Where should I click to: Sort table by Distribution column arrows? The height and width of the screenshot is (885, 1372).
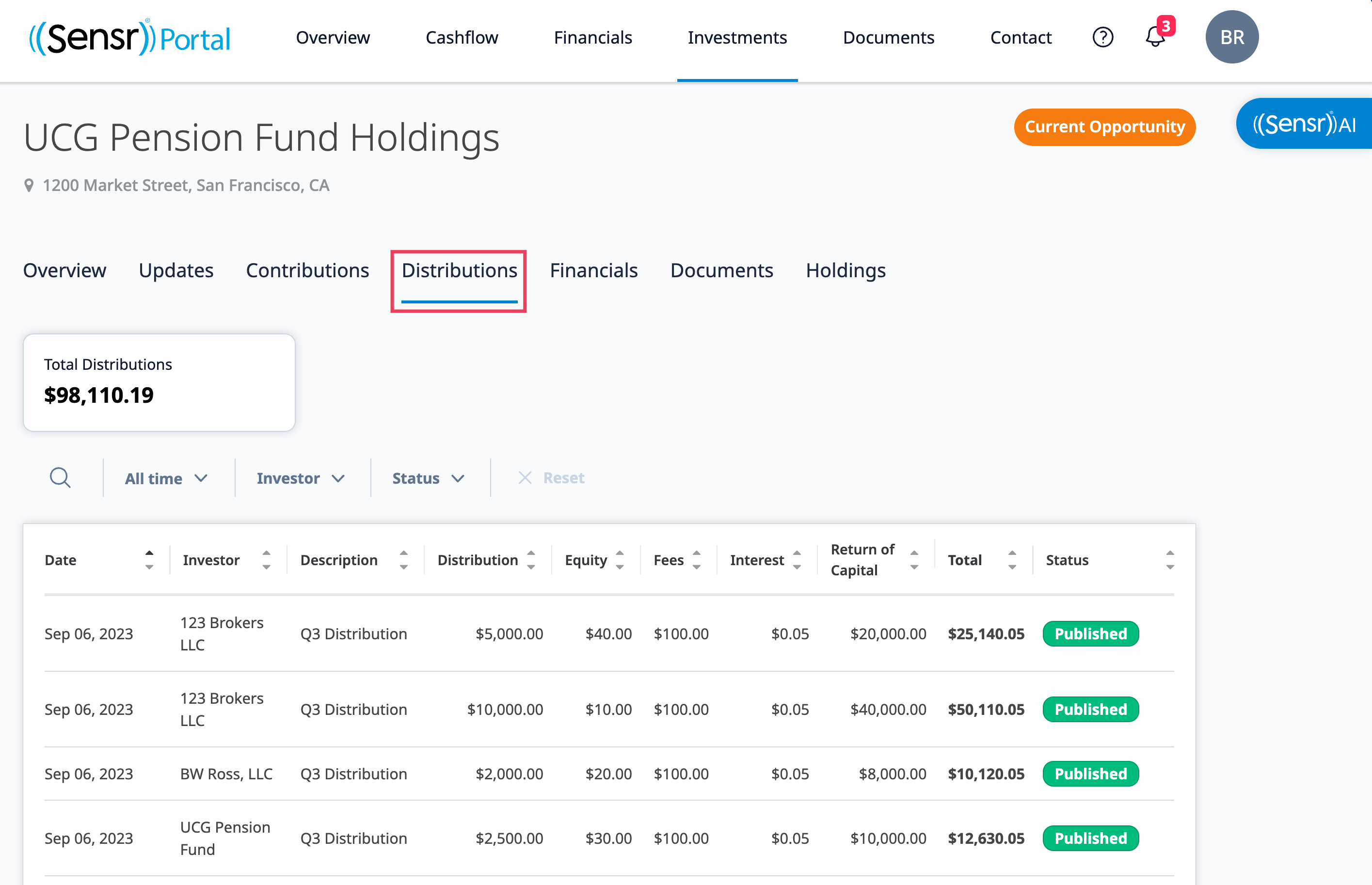pyautogui.click(x=531, y=560)
